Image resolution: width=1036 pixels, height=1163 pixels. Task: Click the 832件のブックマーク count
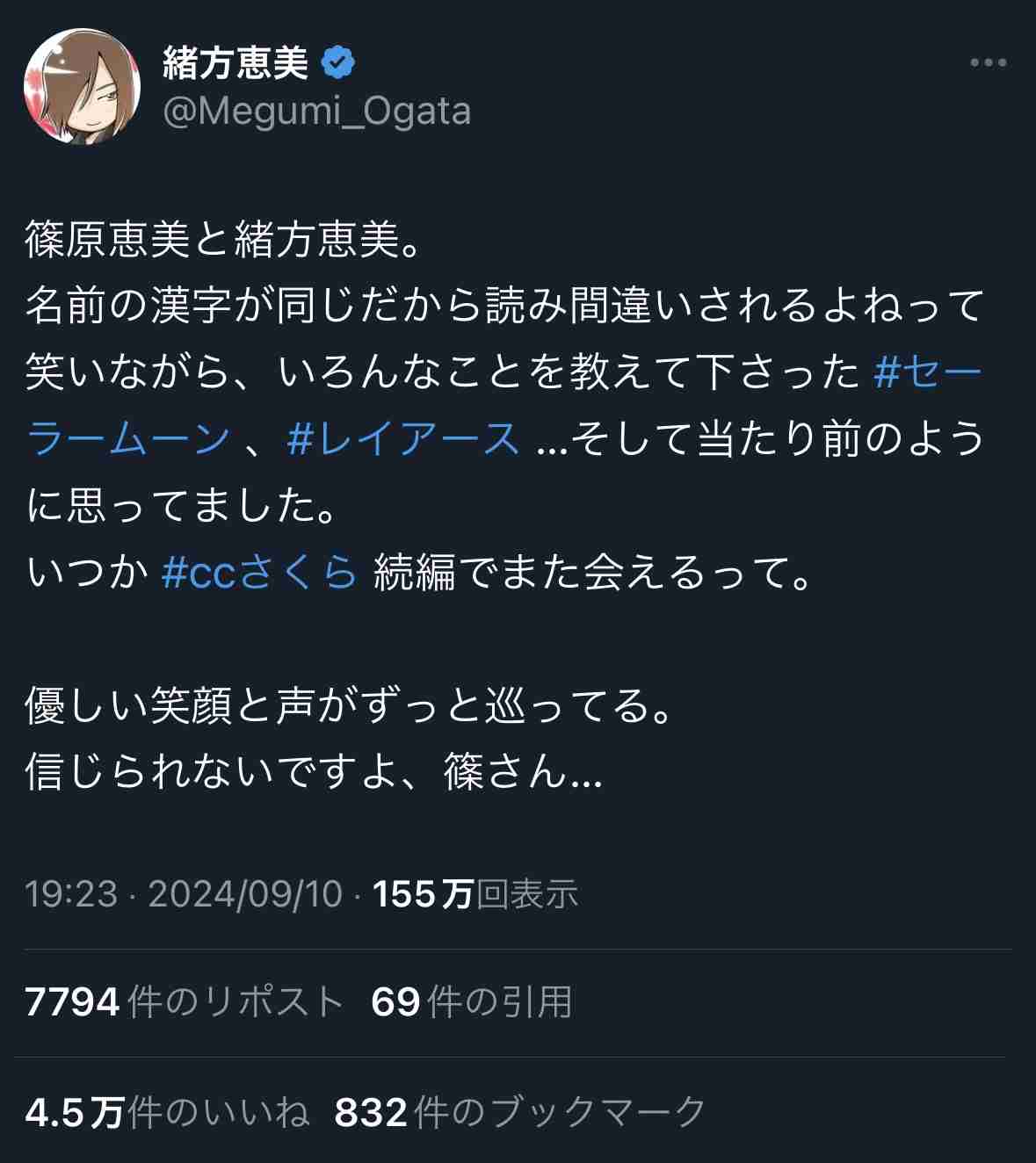coord(521,1113)
